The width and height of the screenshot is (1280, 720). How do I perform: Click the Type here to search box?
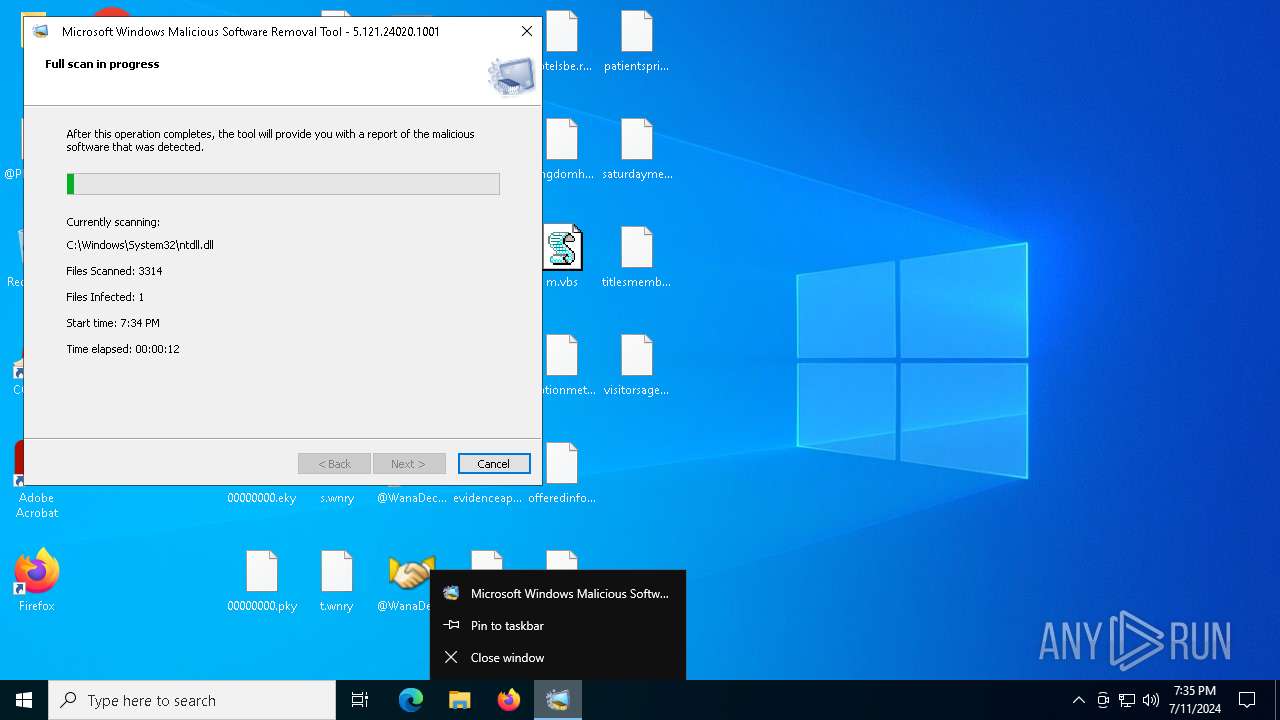[x=192, y=700]
